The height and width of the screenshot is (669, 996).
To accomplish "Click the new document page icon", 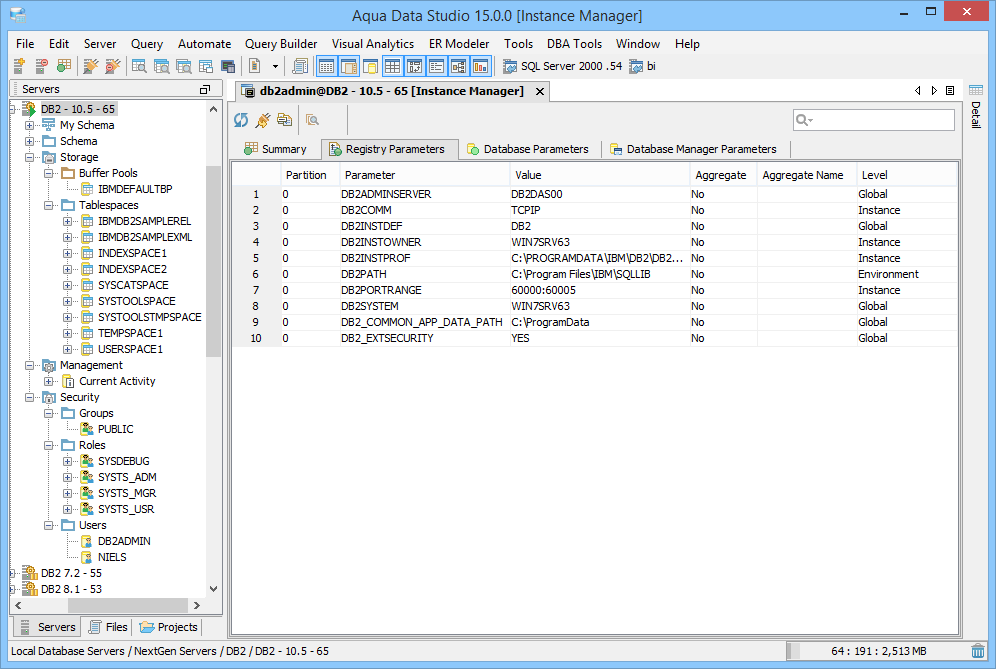I will tap(255, 65).
